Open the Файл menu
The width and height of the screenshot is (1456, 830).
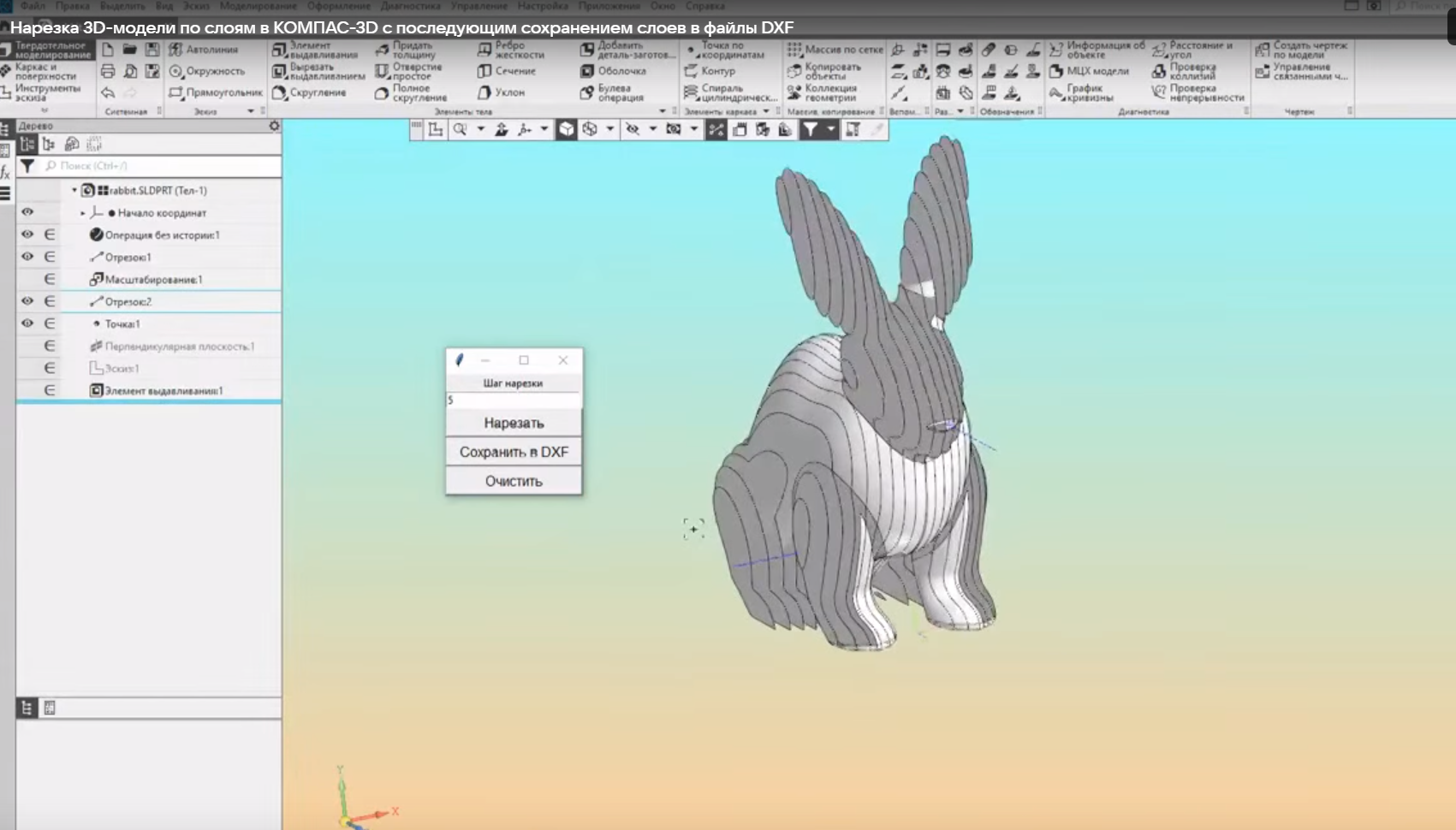33,6
